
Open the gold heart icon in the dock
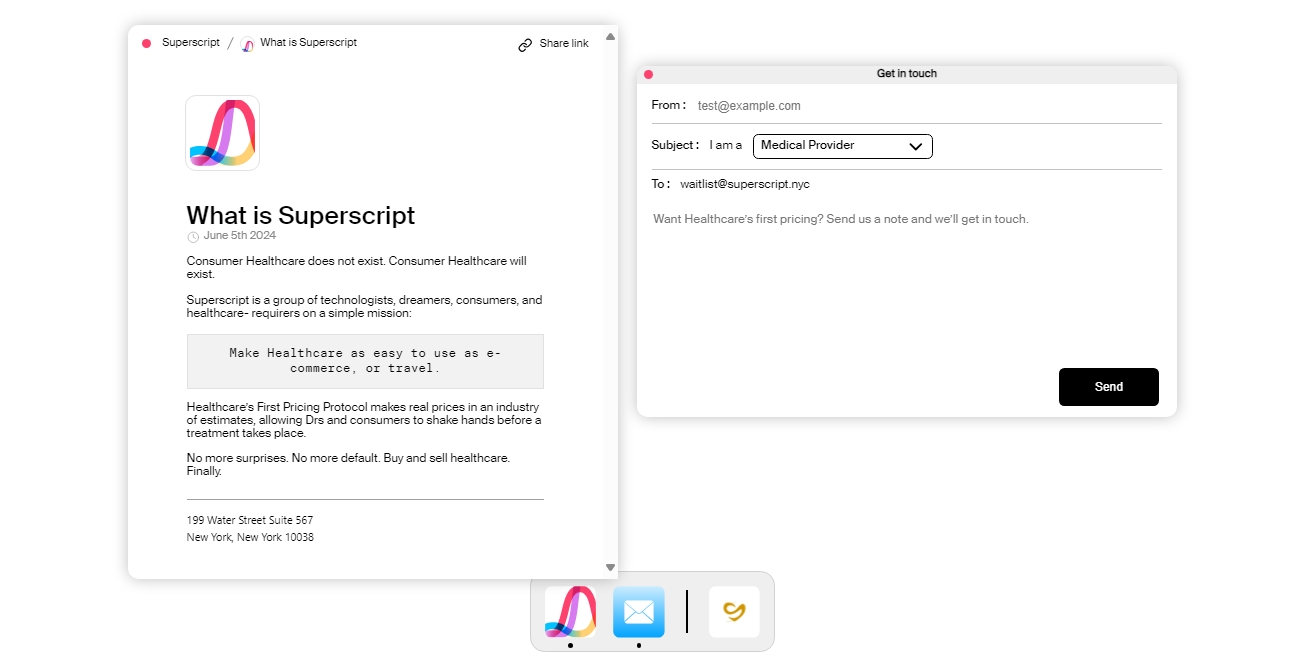734,612
